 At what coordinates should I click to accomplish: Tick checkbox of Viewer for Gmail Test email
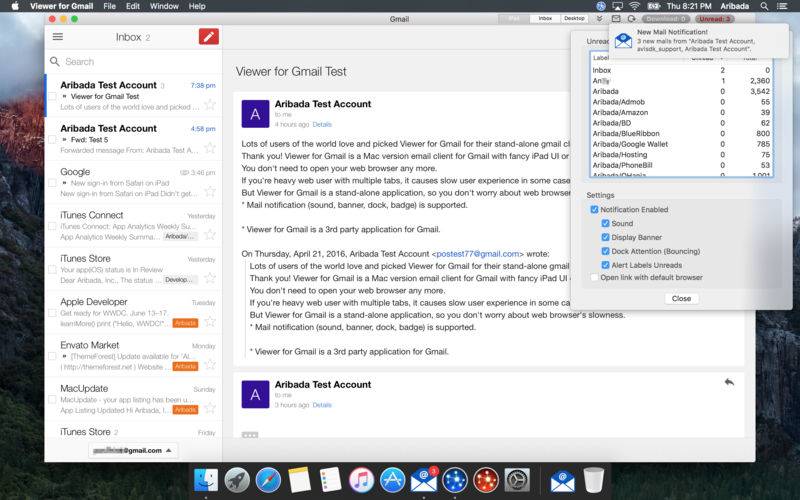point(52,96)
